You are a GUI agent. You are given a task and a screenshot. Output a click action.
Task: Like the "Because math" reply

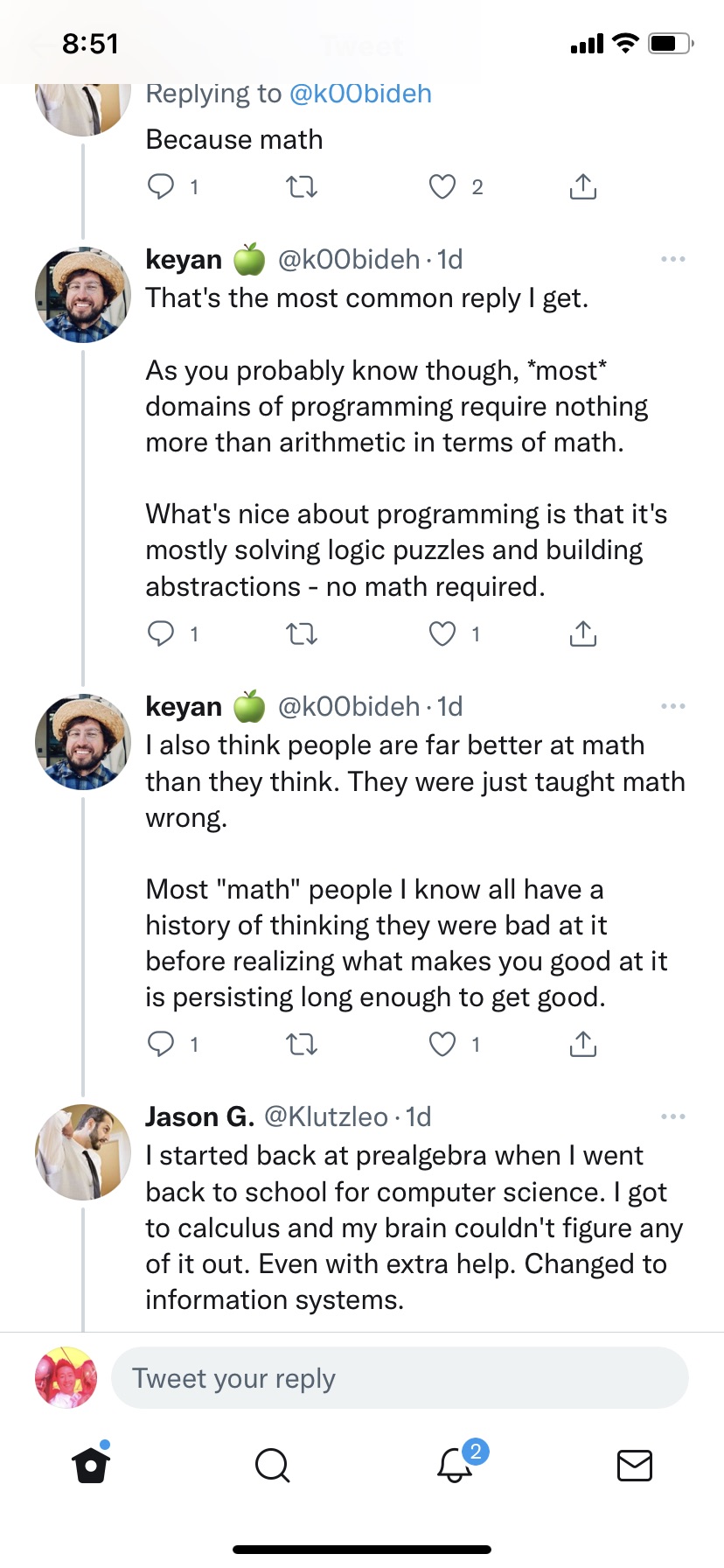coord(442,186)
